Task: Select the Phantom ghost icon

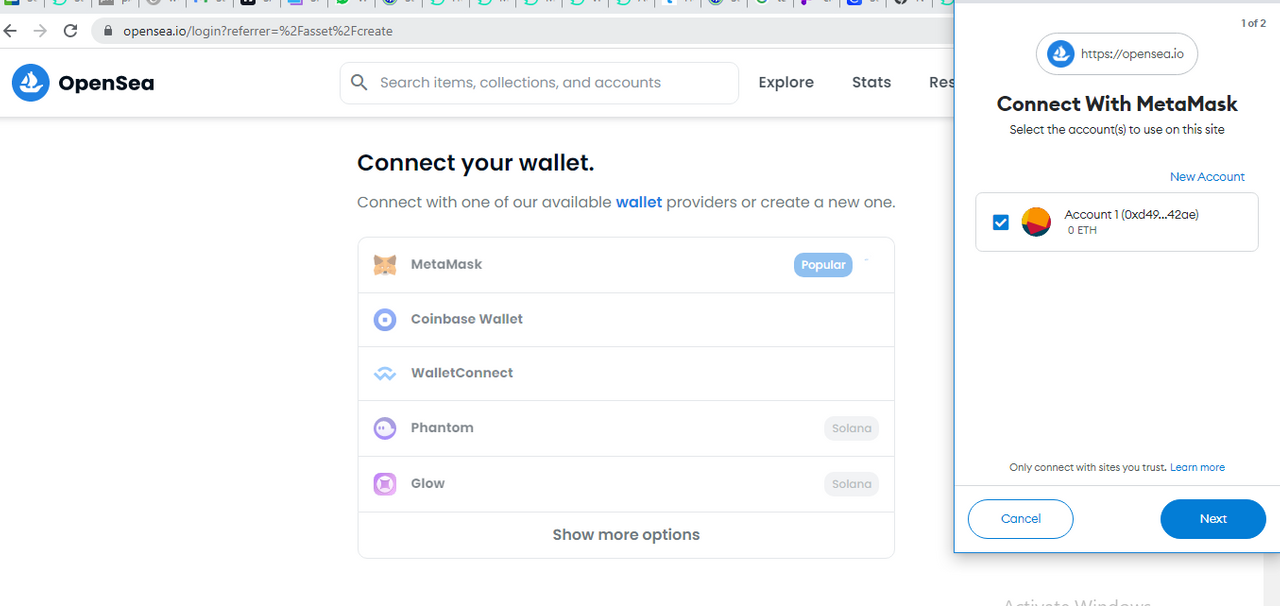Action: [x=385, y=428]
